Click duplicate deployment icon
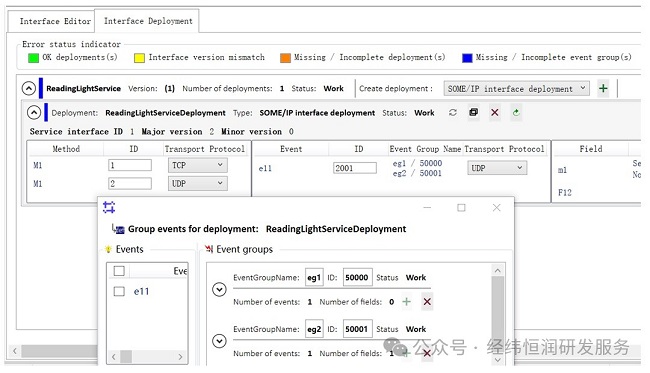 coord(473,112)
